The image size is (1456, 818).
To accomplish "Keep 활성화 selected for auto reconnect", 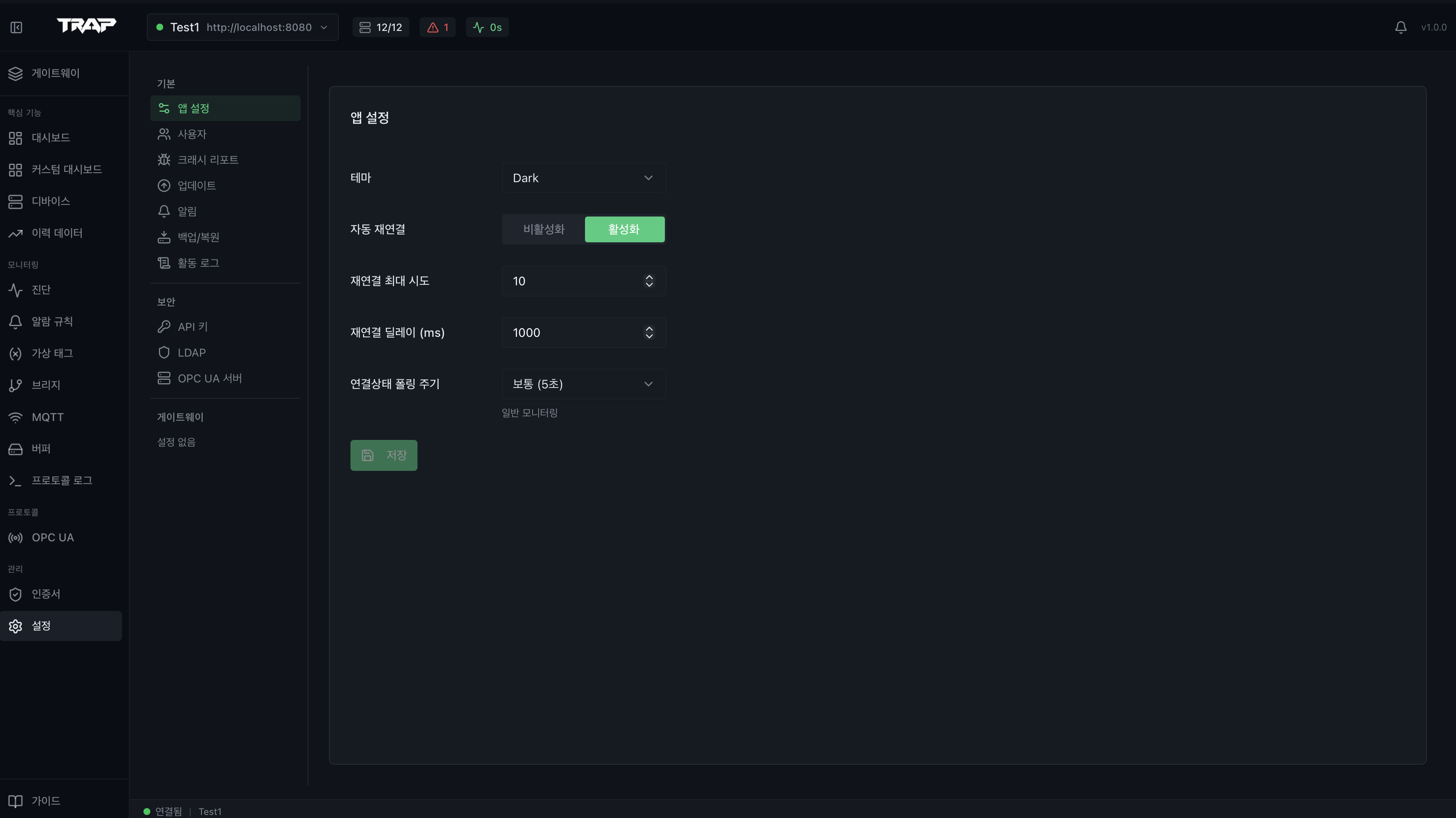I will 624,229.
